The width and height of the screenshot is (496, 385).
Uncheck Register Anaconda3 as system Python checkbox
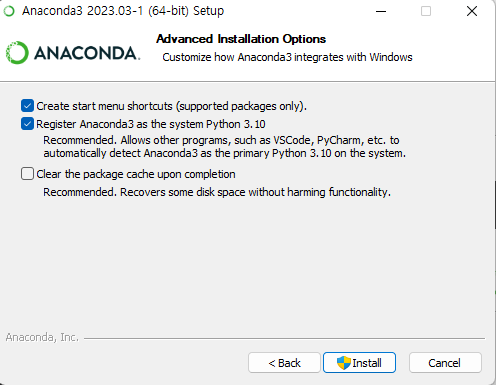click(27, 124)
